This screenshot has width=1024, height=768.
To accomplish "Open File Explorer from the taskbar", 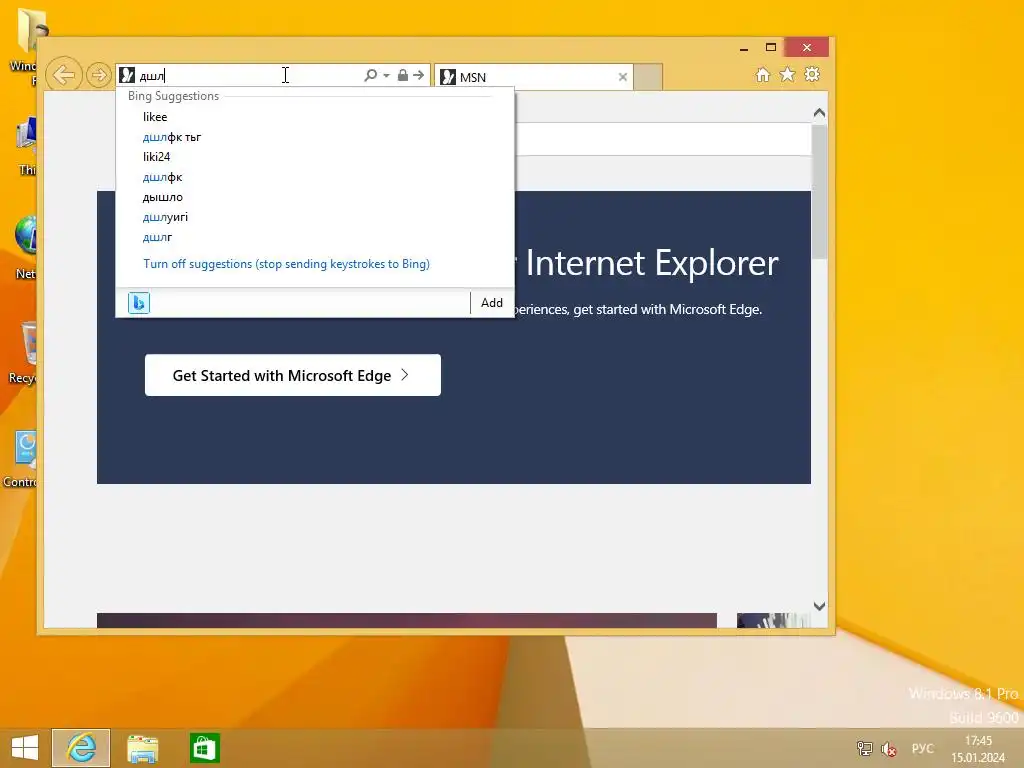I will point(142,748).
